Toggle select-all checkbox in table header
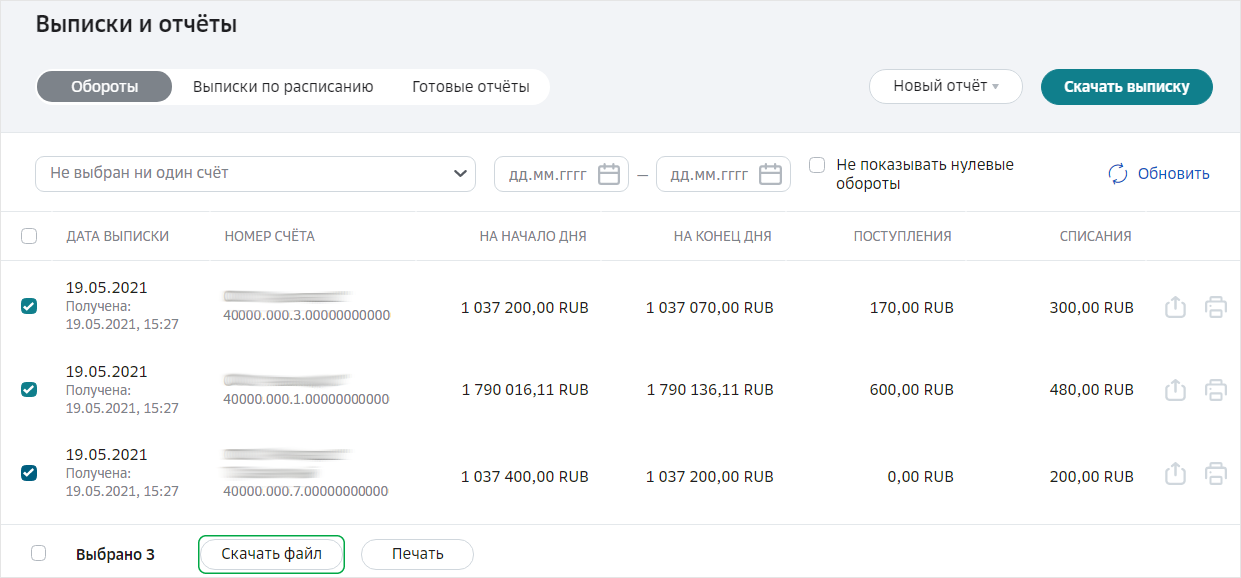 (x=29, y=236)
